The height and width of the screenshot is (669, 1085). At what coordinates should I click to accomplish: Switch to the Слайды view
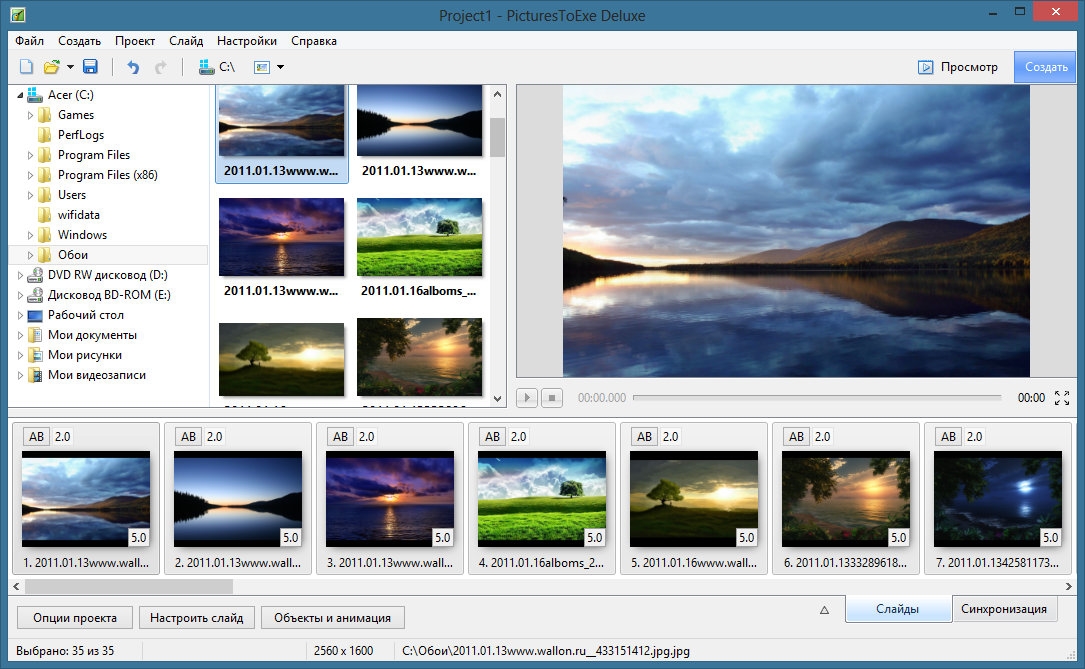pos(897,609)
